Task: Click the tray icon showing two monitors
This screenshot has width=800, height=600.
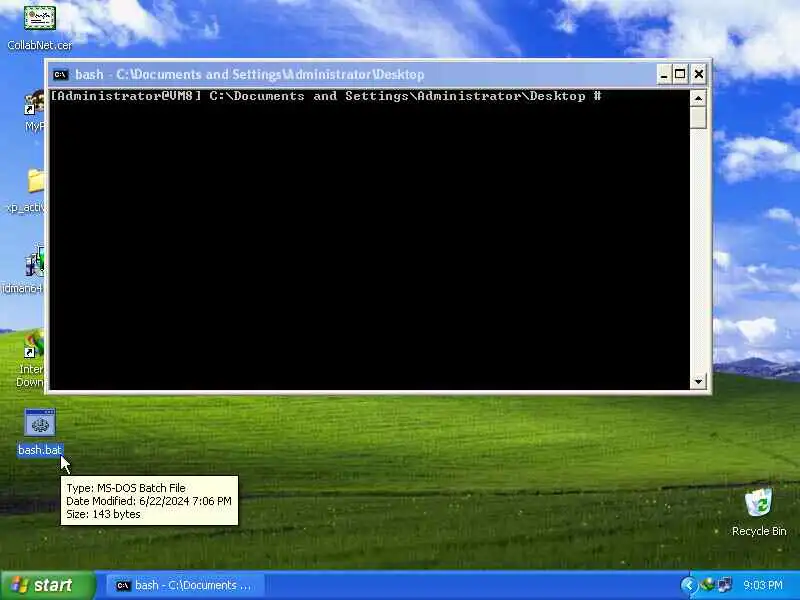Action: click(x=724, y=585)
